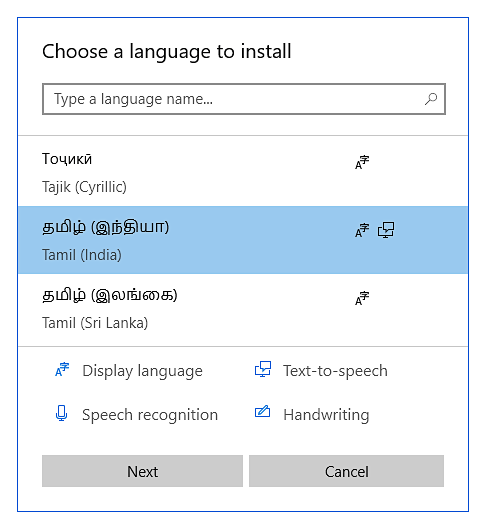Click display language icon for Tamil (Sri Lanka)

(362, 298)
